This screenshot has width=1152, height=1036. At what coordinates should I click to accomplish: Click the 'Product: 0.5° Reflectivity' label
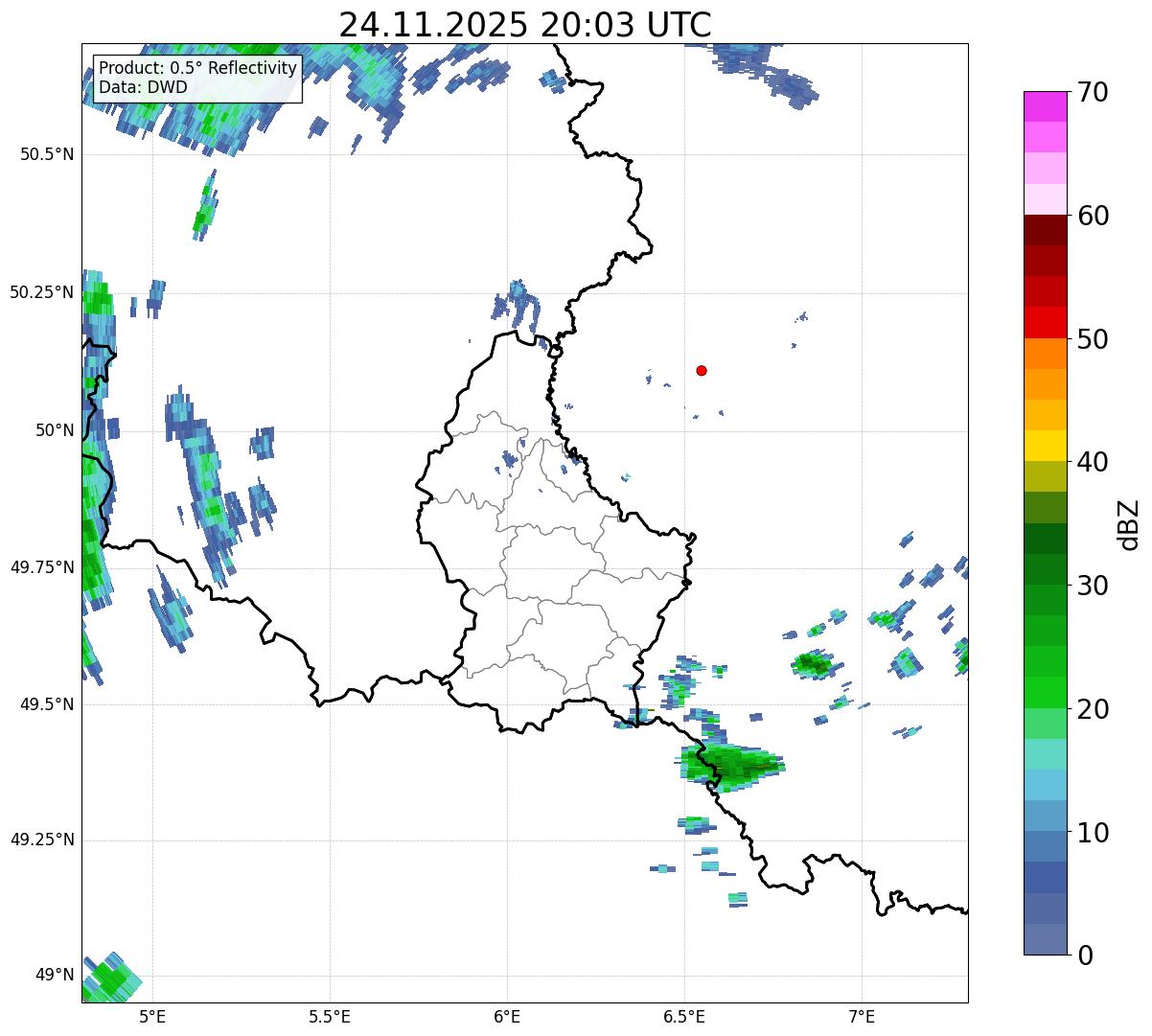[197, 69]
